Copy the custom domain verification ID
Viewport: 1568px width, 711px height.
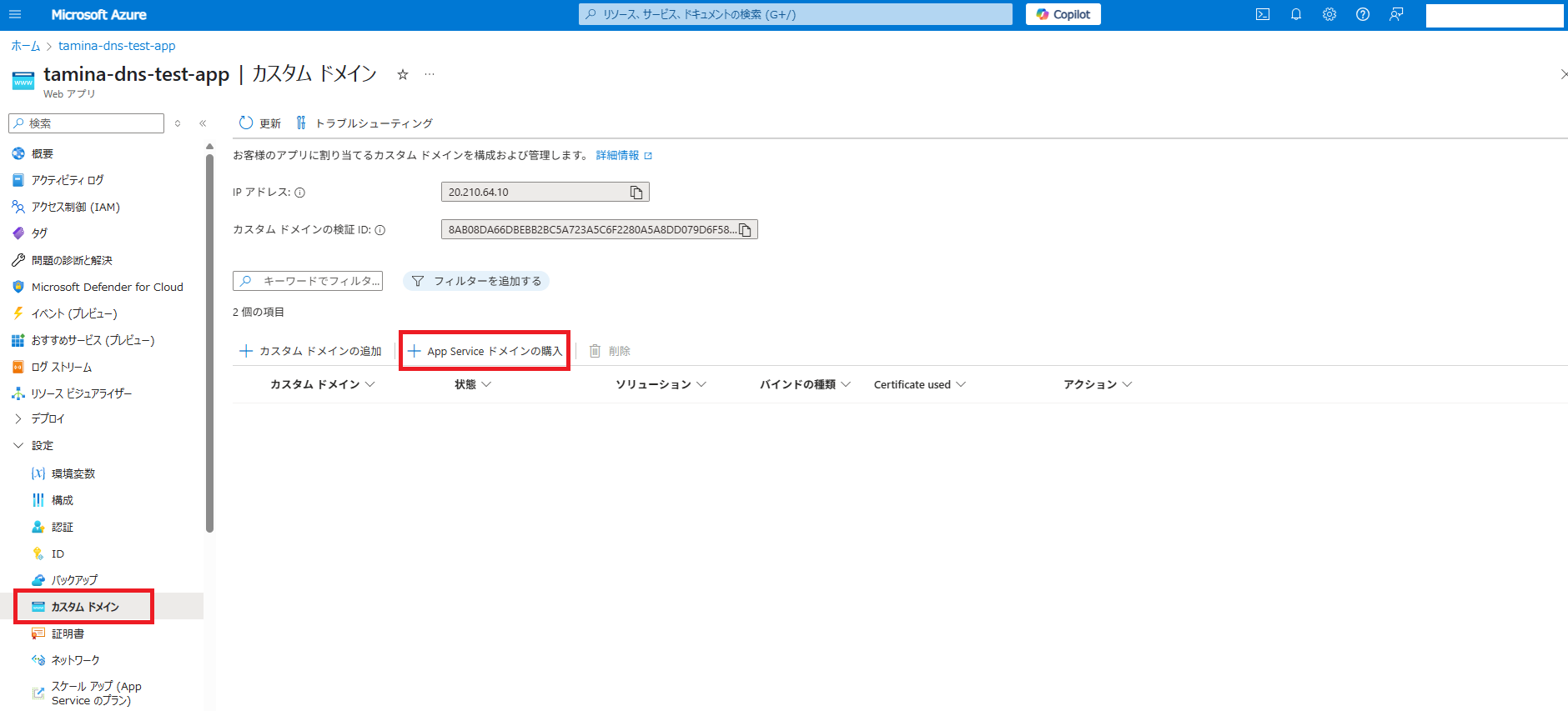click(746, 230)
